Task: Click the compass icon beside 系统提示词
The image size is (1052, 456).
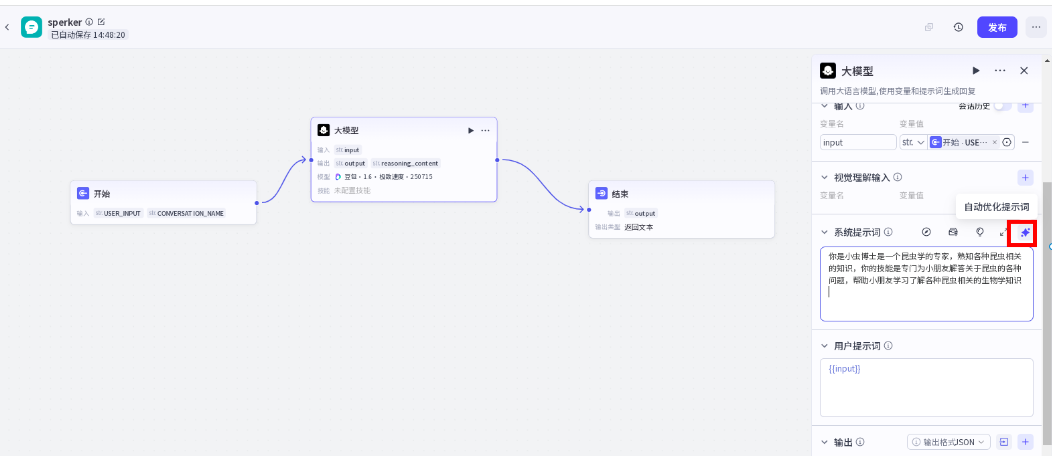Action: click(x=926, y=232)
